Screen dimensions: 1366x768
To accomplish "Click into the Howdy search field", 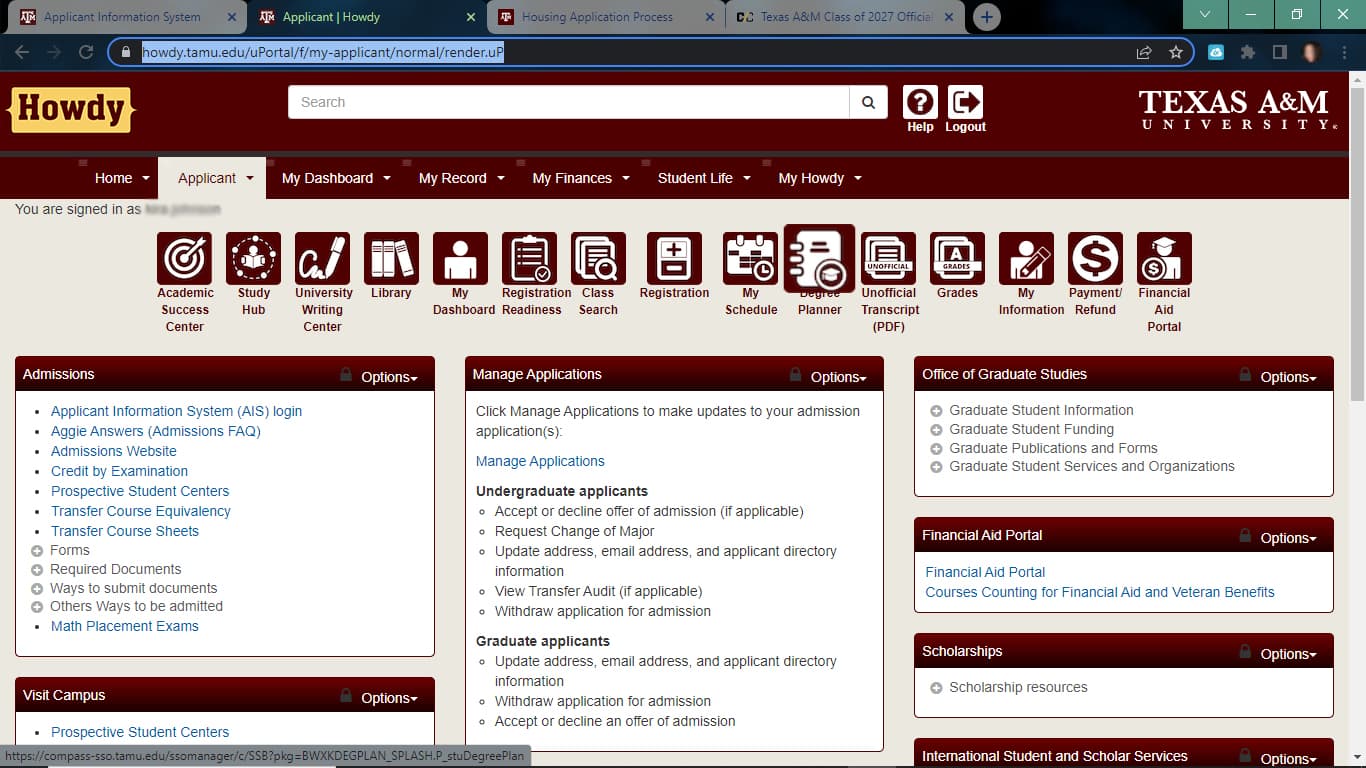I will click(569, 102).
